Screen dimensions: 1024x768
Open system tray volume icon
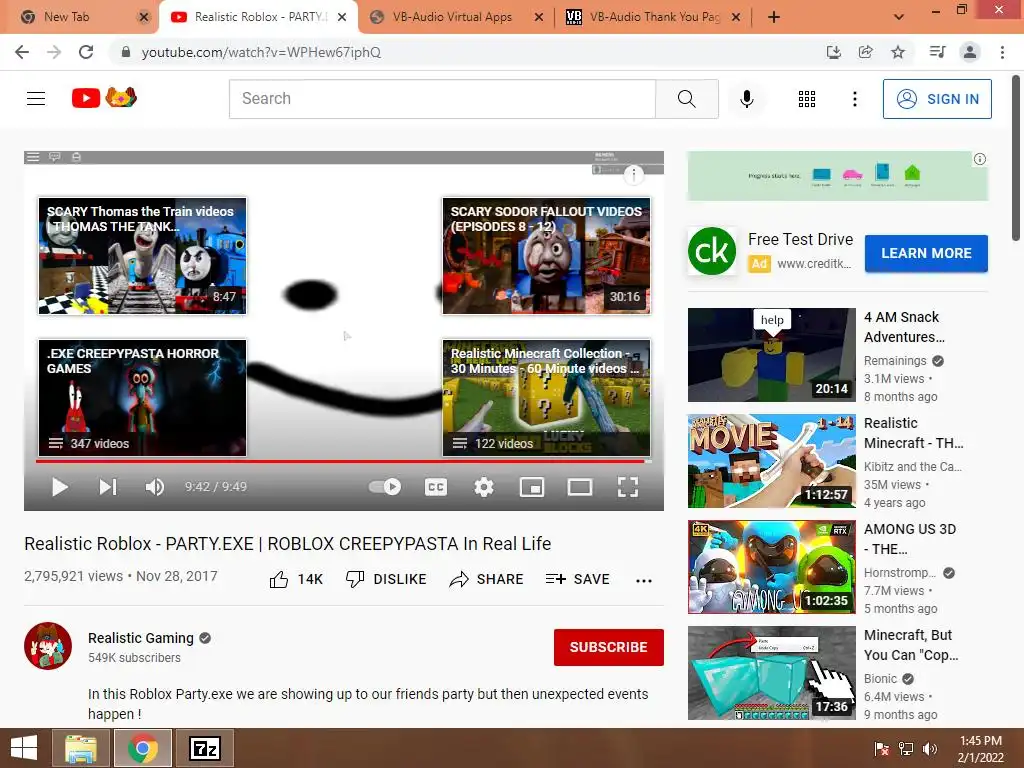929,749
